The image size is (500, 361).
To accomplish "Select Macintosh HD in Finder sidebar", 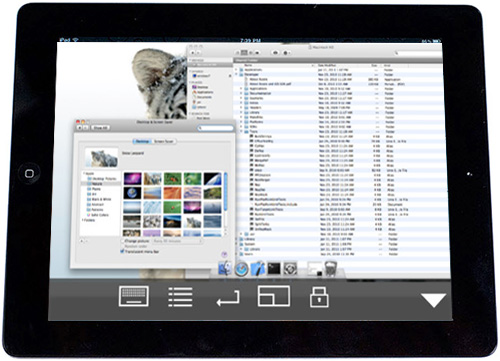I will 209,65.
